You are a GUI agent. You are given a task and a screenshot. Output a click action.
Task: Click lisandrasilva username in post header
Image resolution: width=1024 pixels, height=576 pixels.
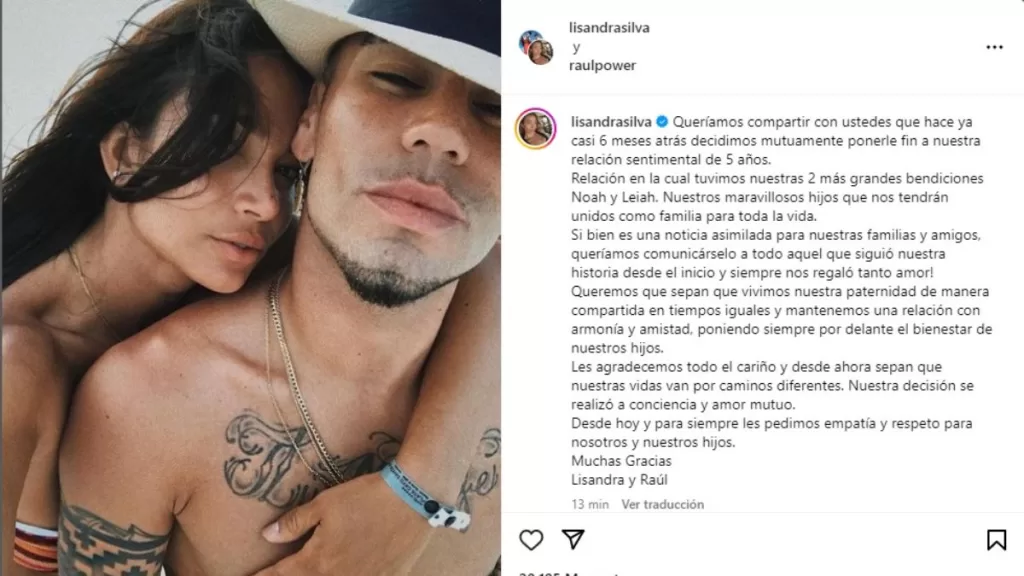point(609,27)
